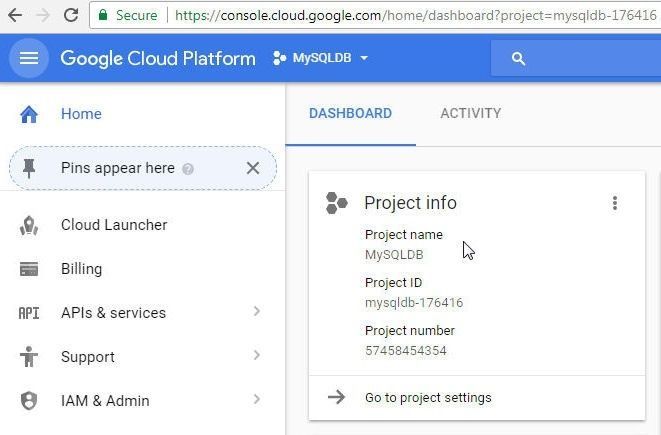Click the Support person icon
661x435 pixels.
coord(29,357)
